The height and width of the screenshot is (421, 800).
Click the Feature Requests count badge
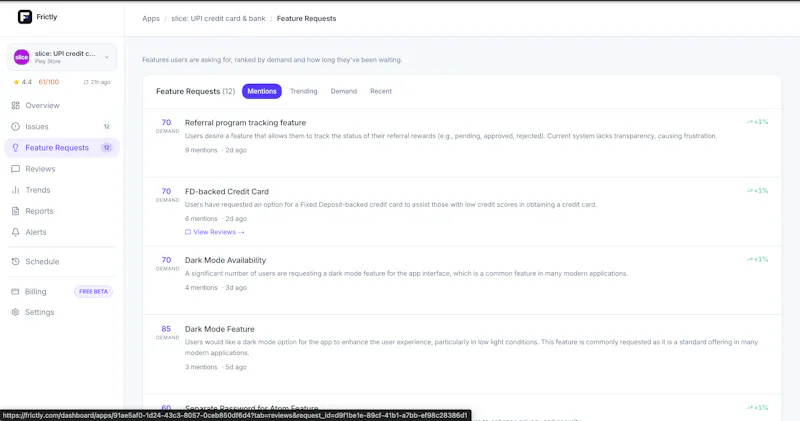tap(107, 148)
